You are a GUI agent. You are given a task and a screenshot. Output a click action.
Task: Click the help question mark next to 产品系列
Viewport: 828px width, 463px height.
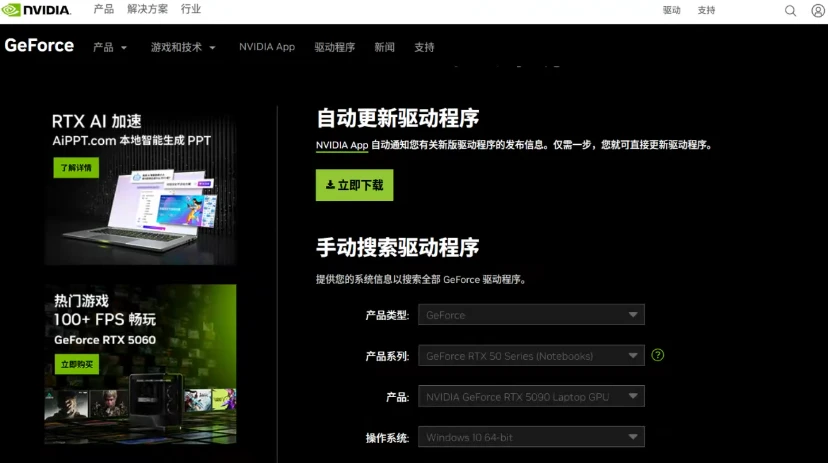657,355
